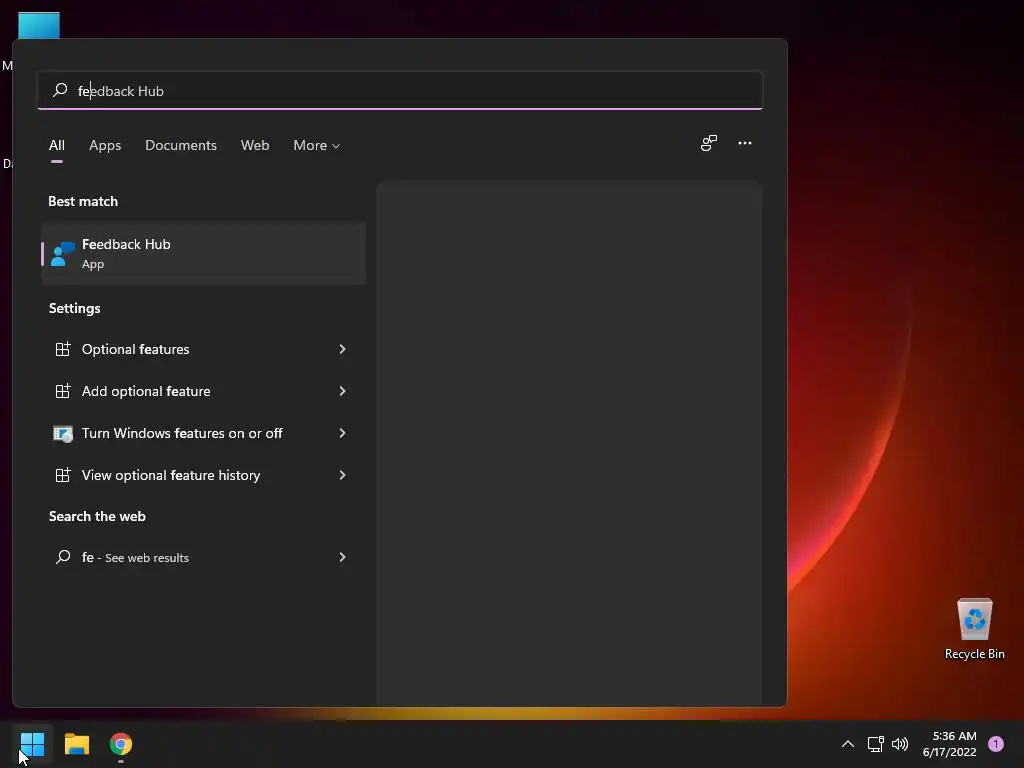This screenshot has height=768, width=1024.
Task: Open File Explorer from the taskbar
Action: click(76, 744)
